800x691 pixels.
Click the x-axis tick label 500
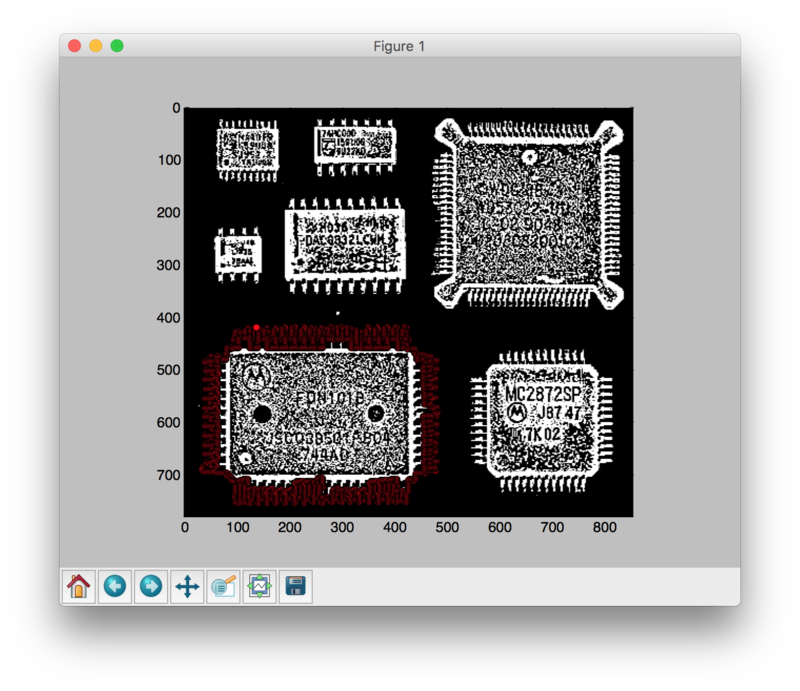point(447,527)
